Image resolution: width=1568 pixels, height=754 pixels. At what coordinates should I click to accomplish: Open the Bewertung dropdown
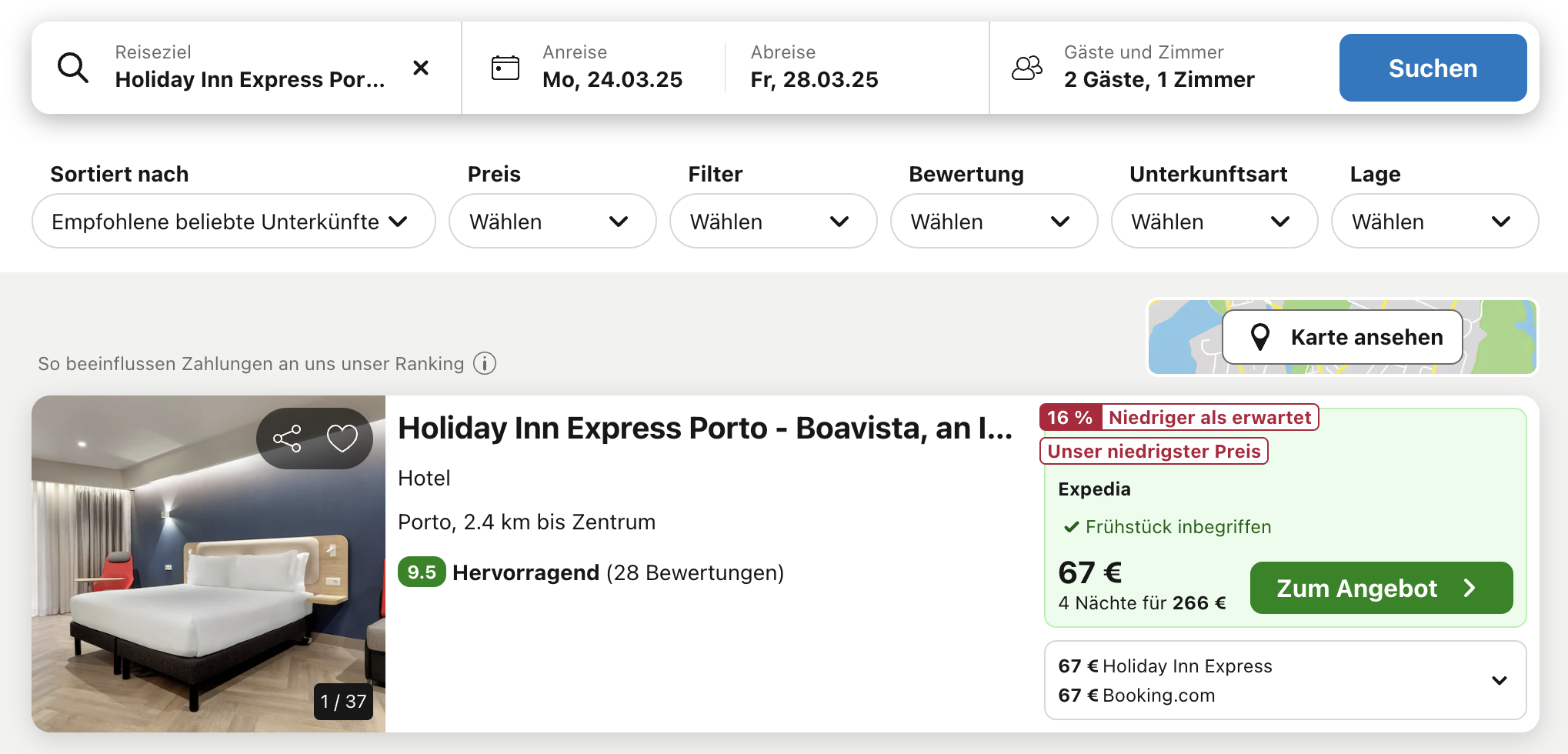click(994, 222)
